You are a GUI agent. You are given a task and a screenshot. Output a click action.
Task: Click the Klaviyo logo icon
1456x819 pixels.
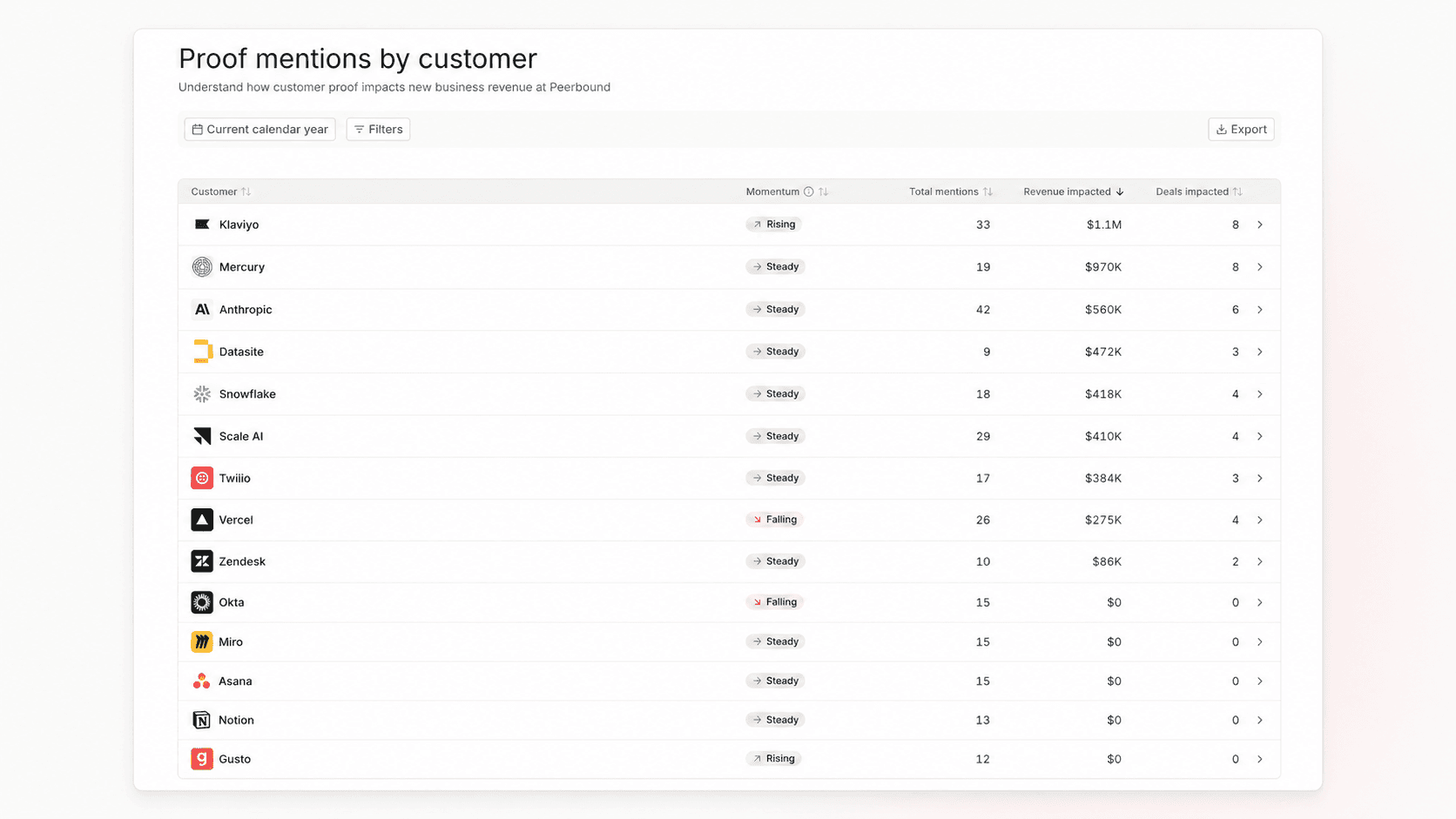coord(202,225)
